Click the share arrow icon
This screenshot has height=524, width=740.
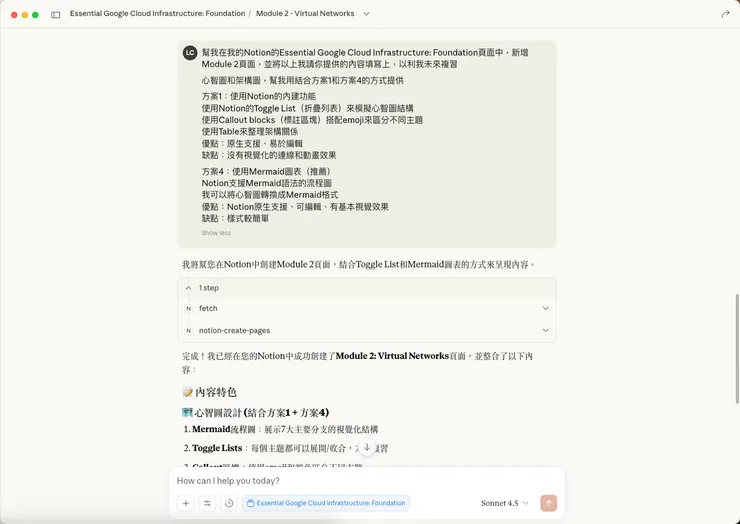click(725, 14)
